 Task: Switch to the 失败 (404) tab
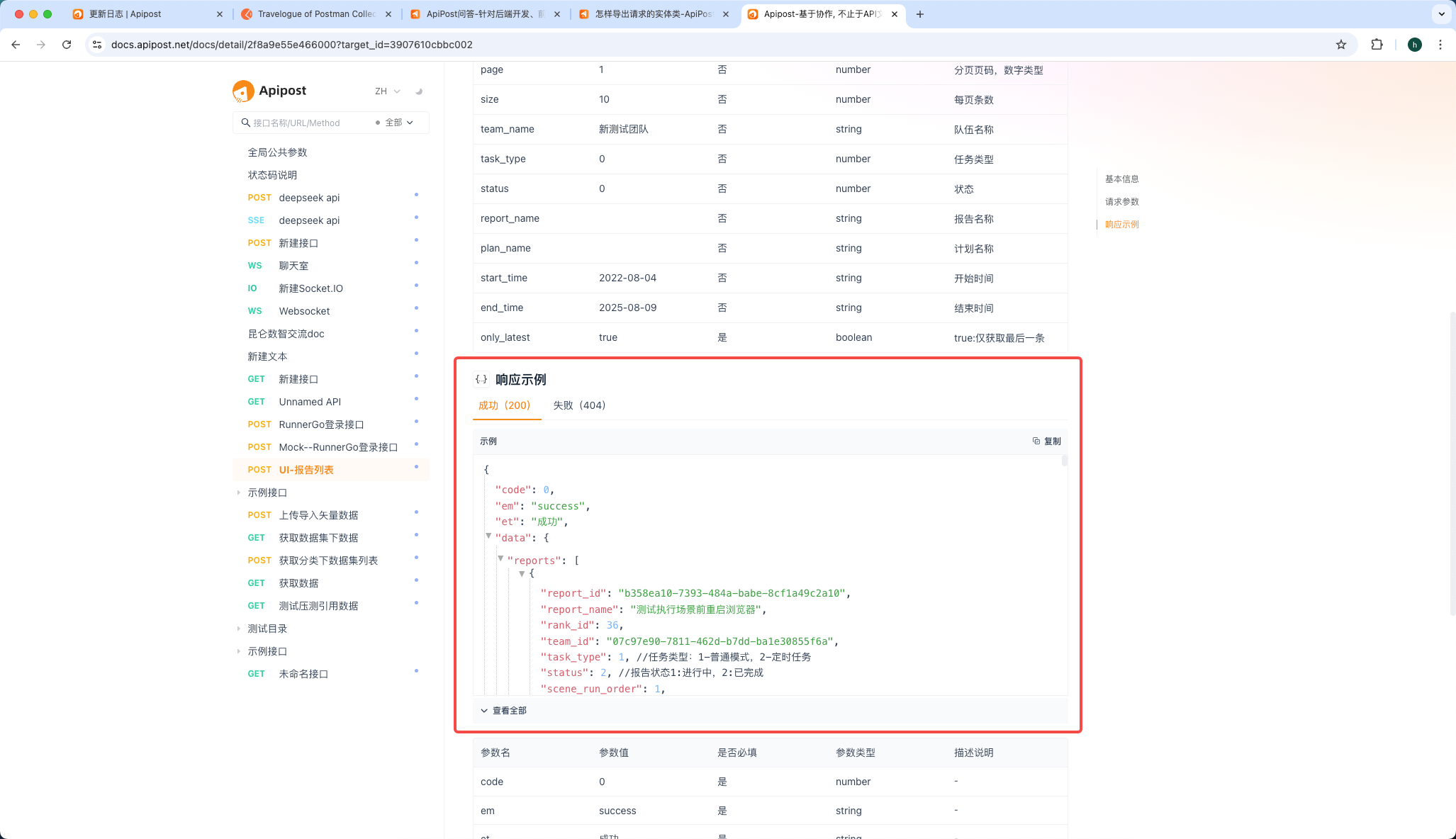pos(578,405)
